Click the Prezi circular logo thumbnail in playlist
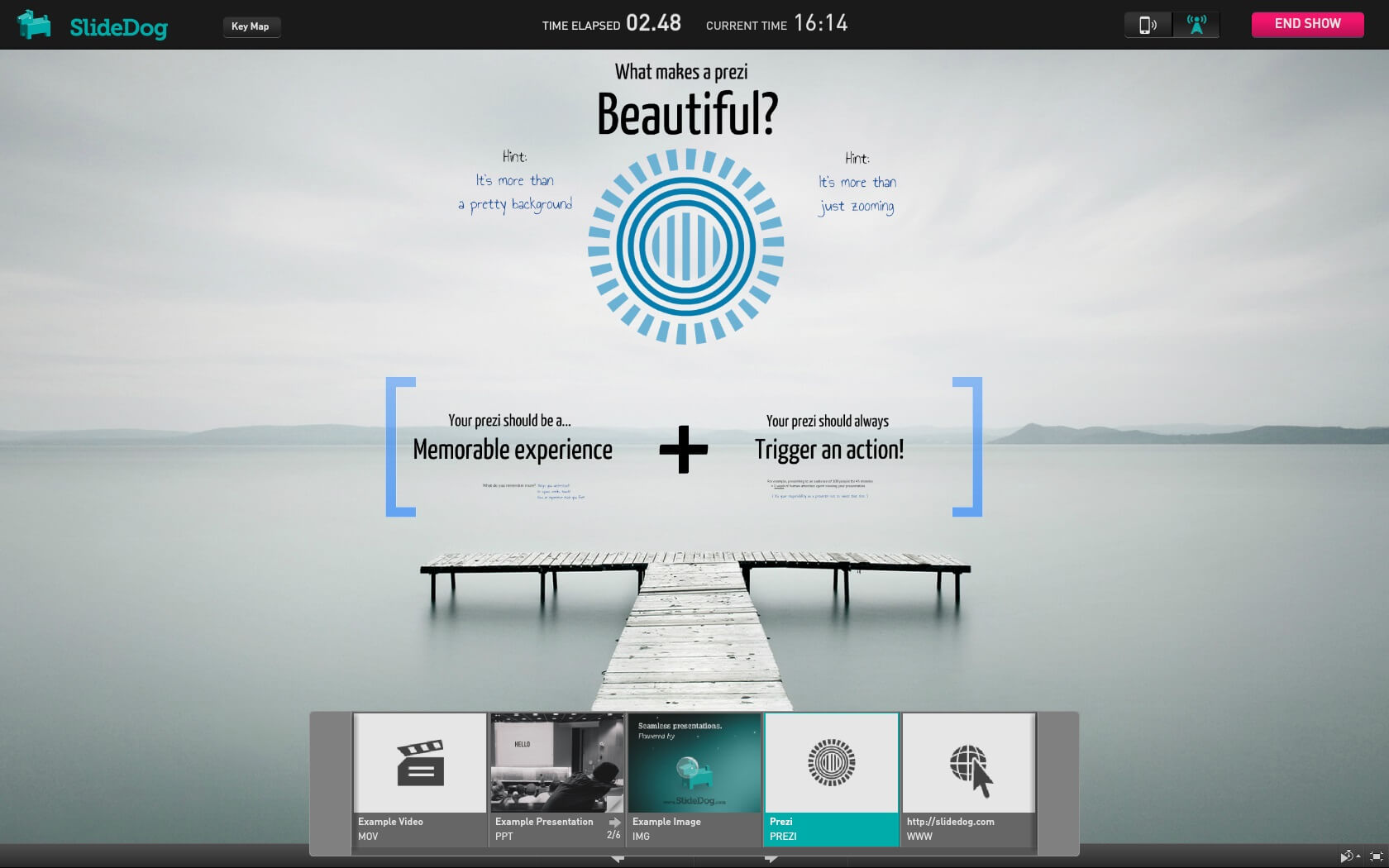Image resolution: width=1389 pixels, height=868 pixels. [x=831, y=762]
